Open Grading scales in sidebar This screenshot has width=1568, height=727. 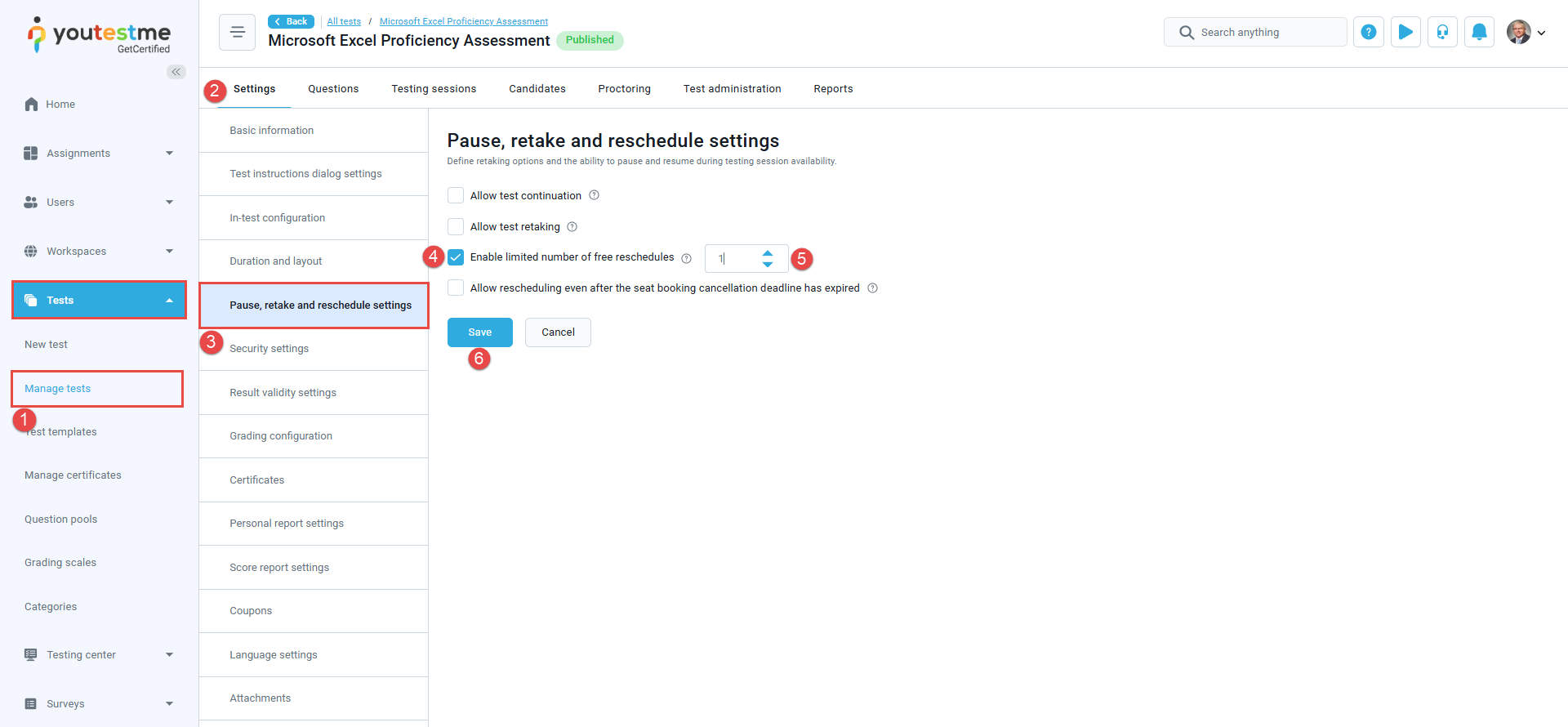tap(60, 563)
